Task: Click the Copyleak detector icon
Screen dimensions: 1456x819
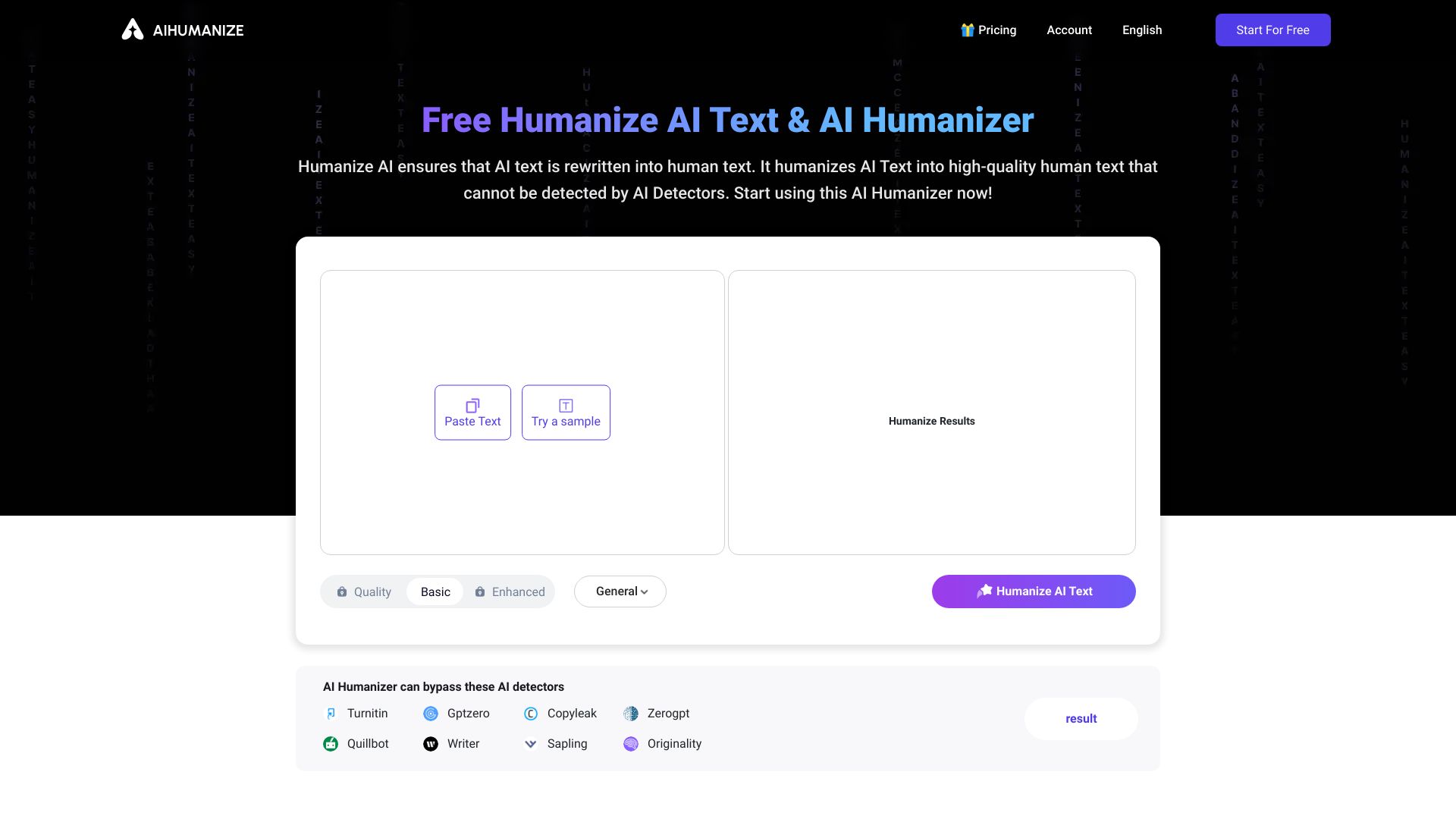Action: pyautogui.click(x=530, y=713)
